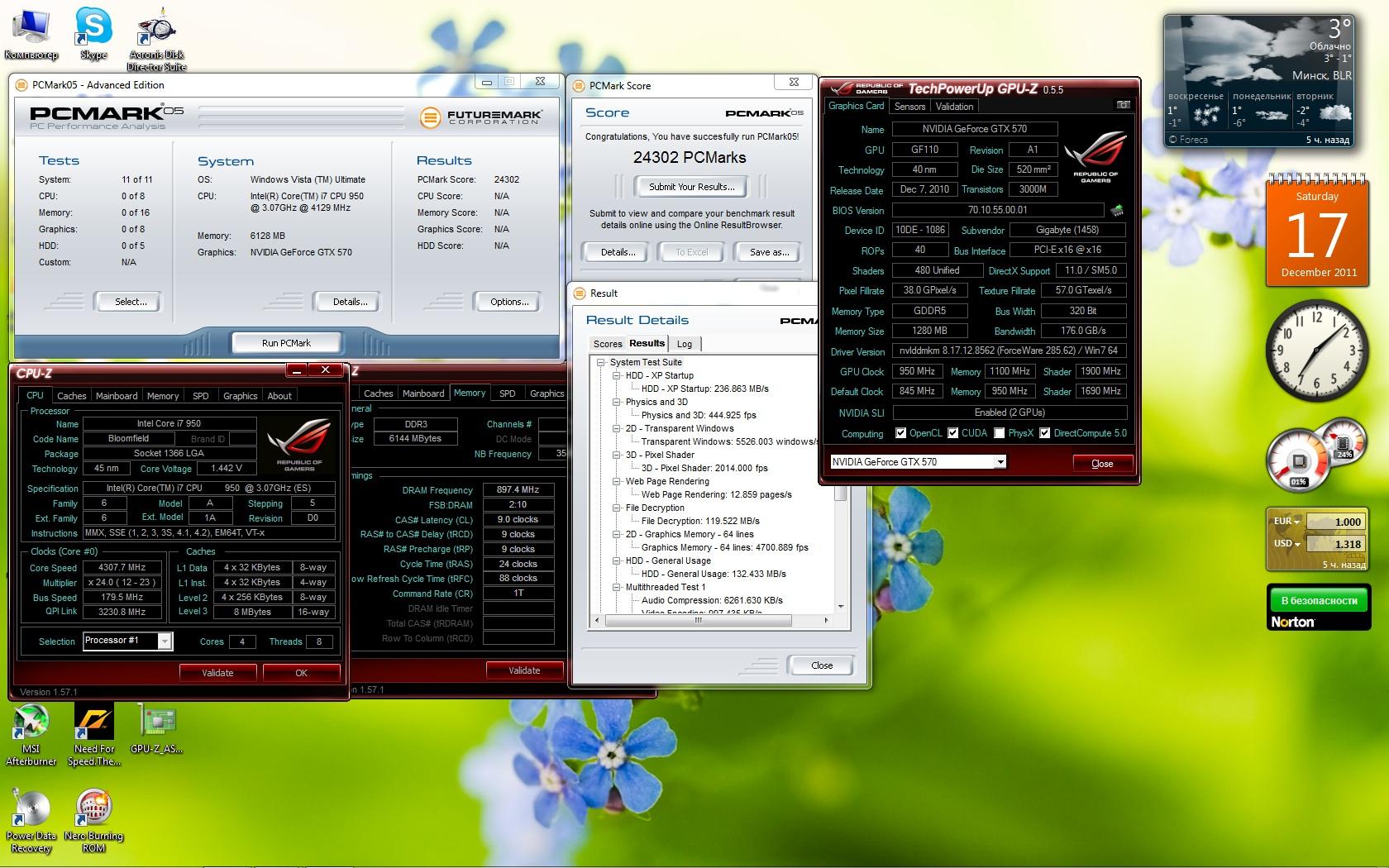The width and height of the screenshot is (1389, 868).
Task: Click the Result tree horizontal scrollbar
Action: (x=712, y=619)
